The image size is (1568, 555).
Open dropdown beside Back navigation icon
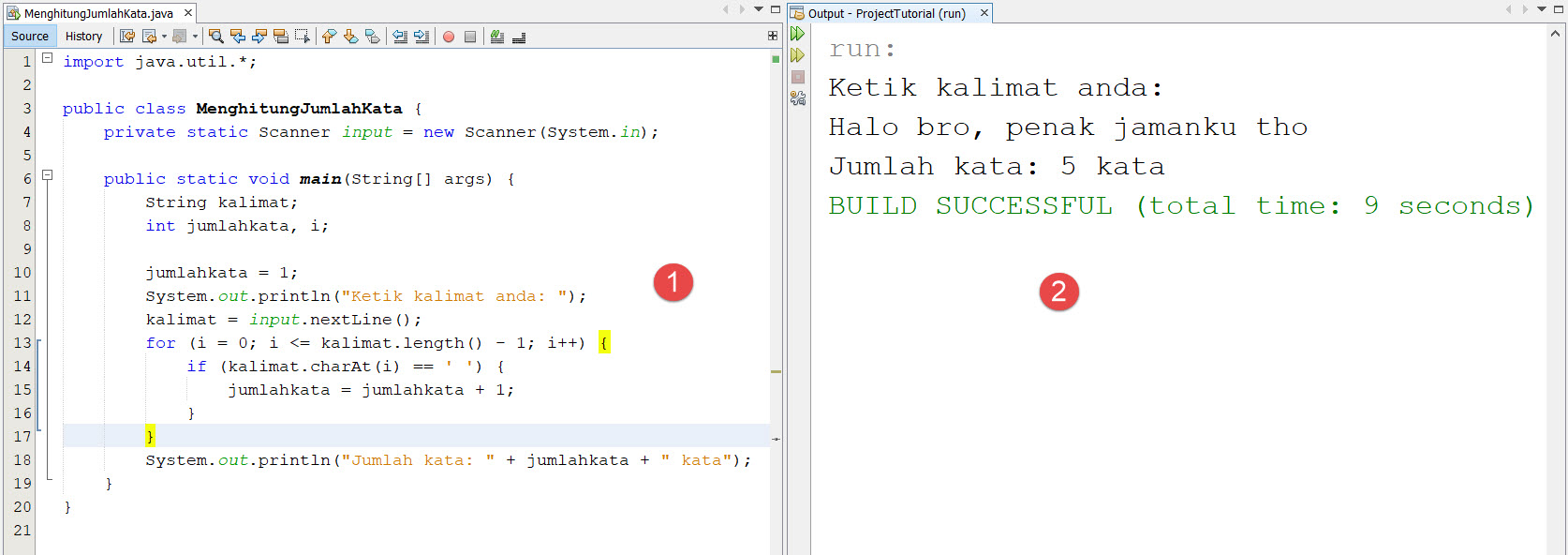[x=164, y=37]
